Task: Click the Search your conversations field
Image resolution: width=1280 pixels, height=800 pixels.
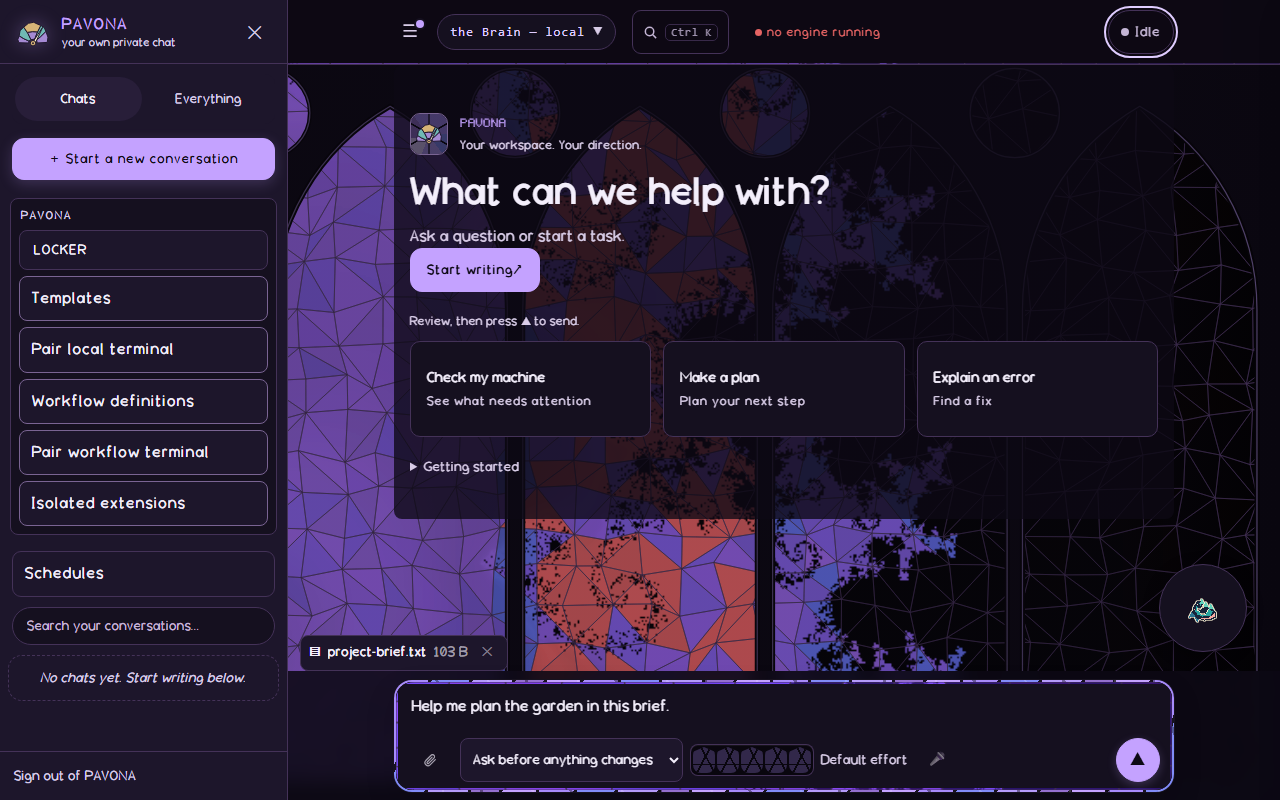Action: click(x=143, y=626)
